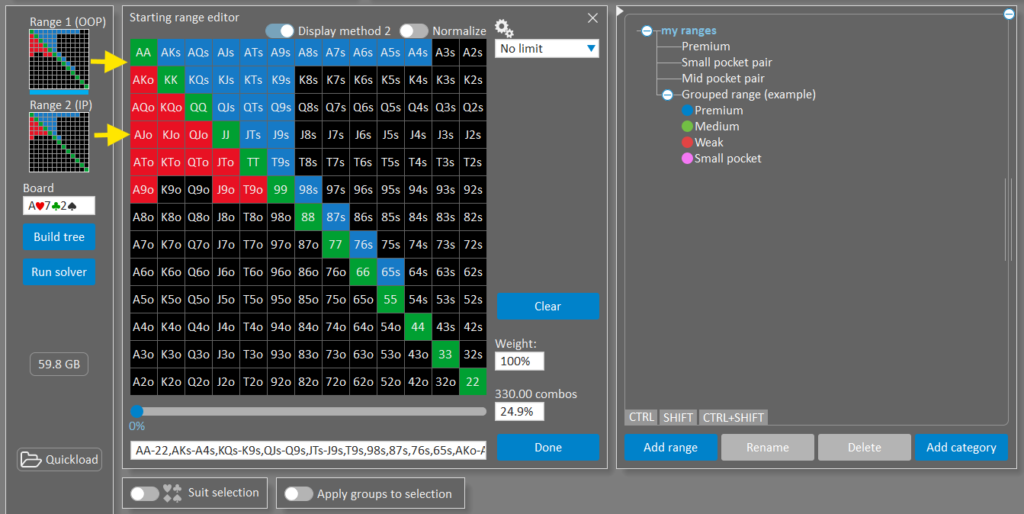Click the Add range button
This screenshot has height=514, width=1024.
(670, 447)
